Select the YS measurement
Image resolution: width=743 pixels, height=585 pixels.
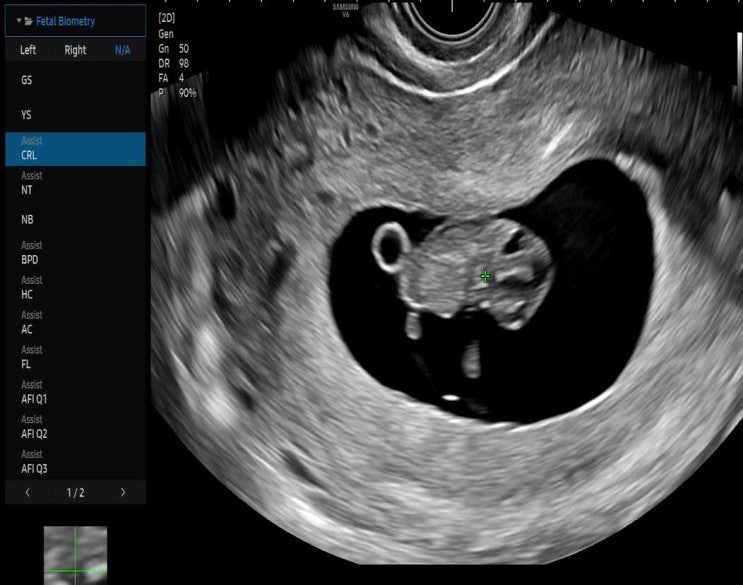point(27,115)
